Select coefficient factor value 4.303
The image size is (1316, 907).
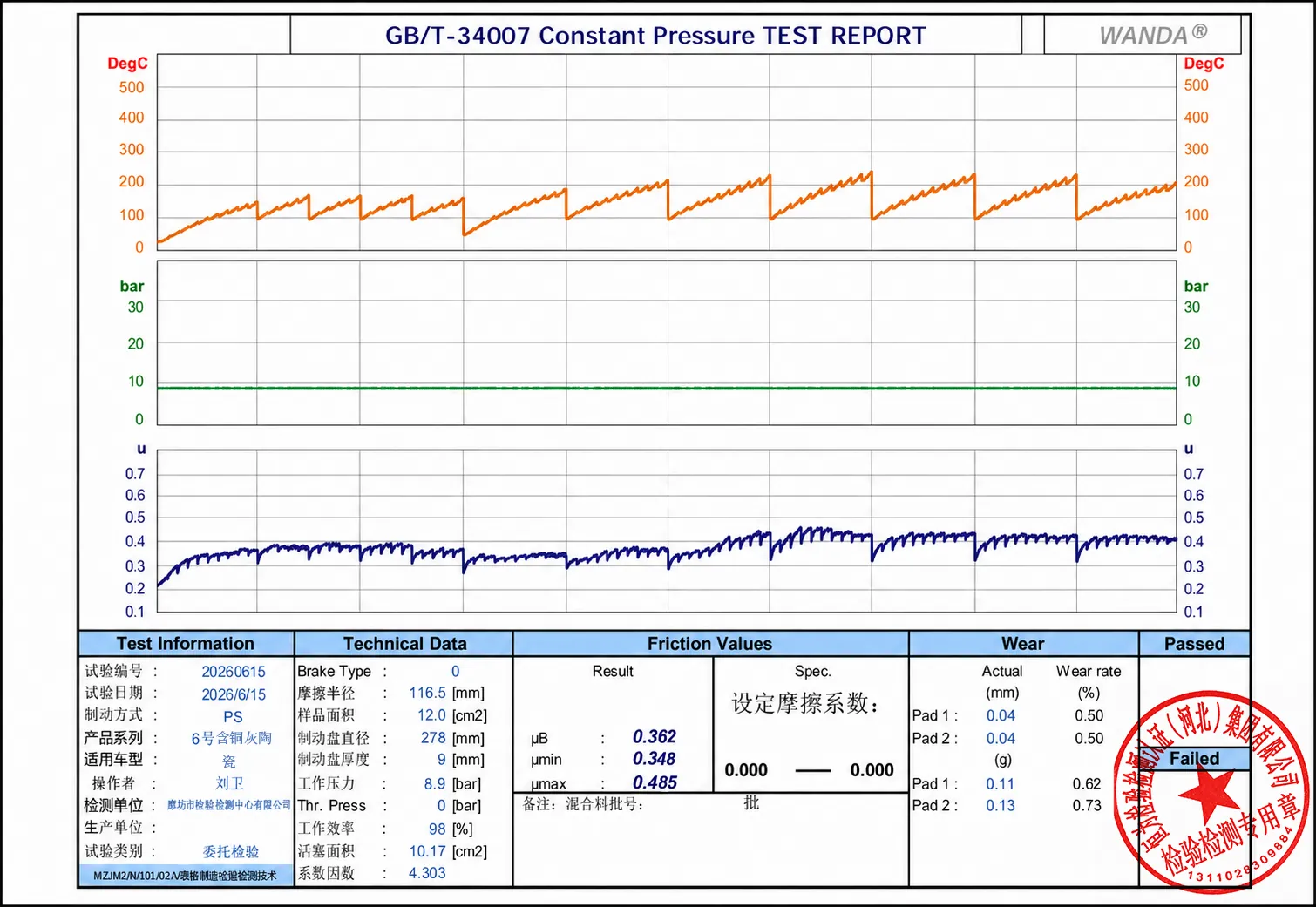coord(427,873)
